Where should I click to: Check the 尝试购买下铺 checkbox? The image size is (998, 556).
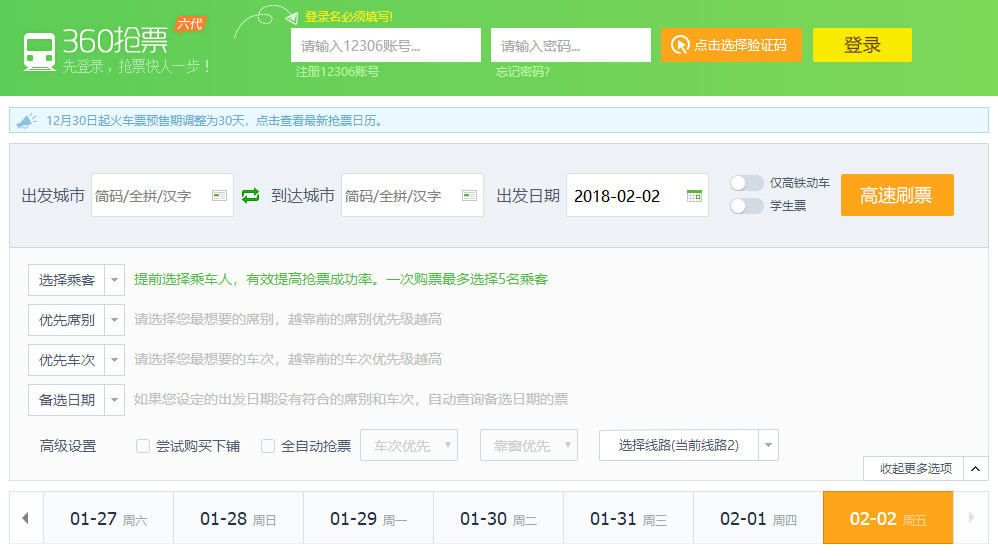click(143, 446)
